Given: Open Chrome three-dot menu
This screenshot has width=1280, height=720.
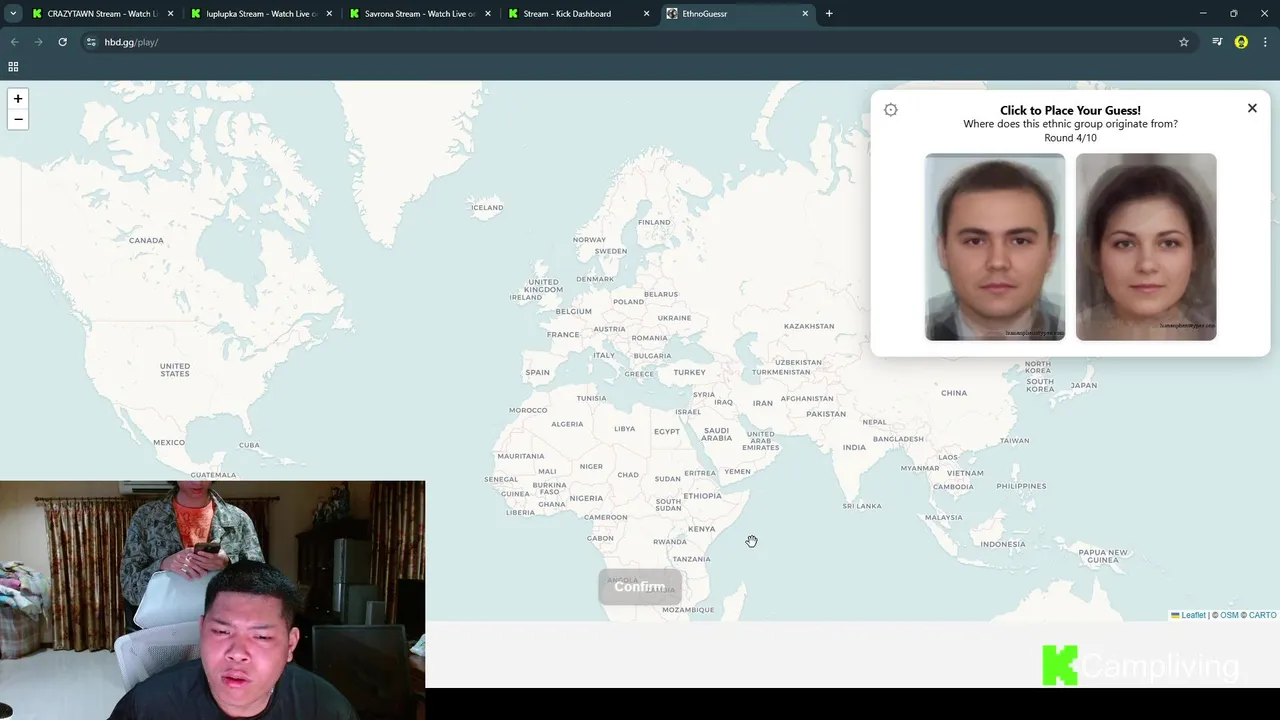Looking at the screenshot, I should (x=1265, y=42).
